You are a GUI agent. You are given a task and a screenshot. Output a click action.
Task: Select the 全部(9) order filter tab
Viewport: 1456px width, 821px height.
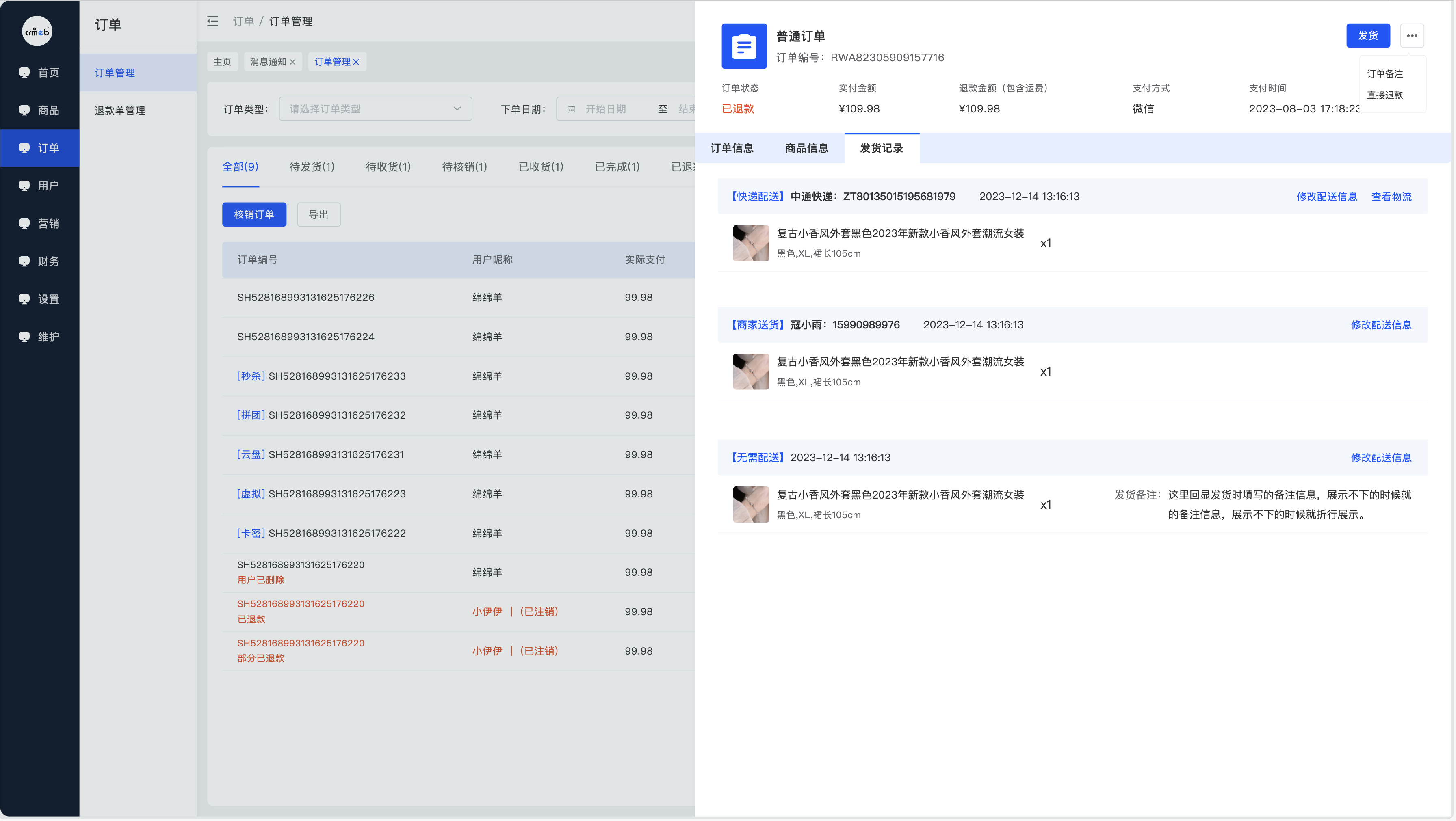tap(240, 167)
